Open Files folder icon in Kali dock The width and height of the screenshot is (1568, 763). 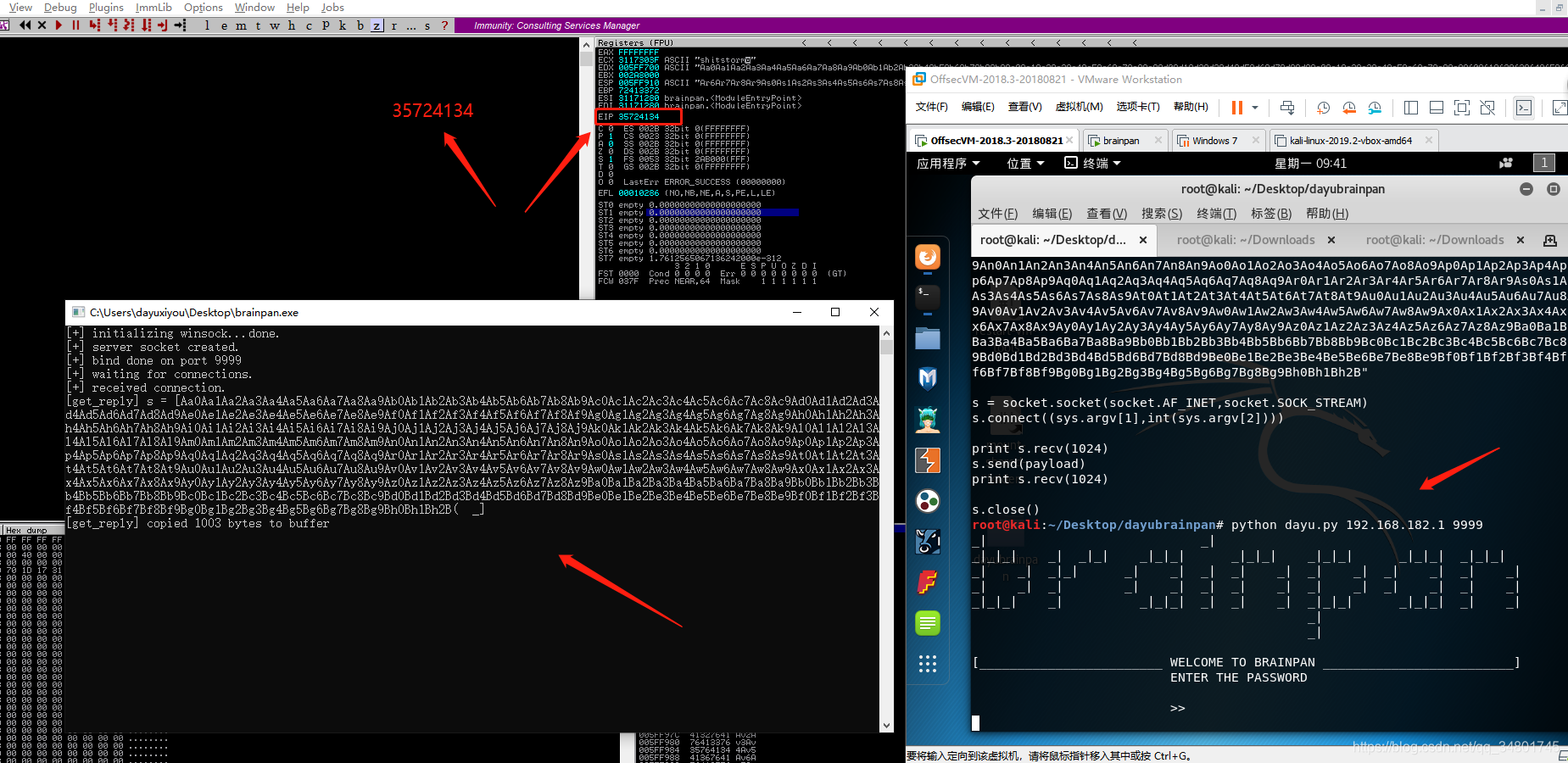[928, 338]
